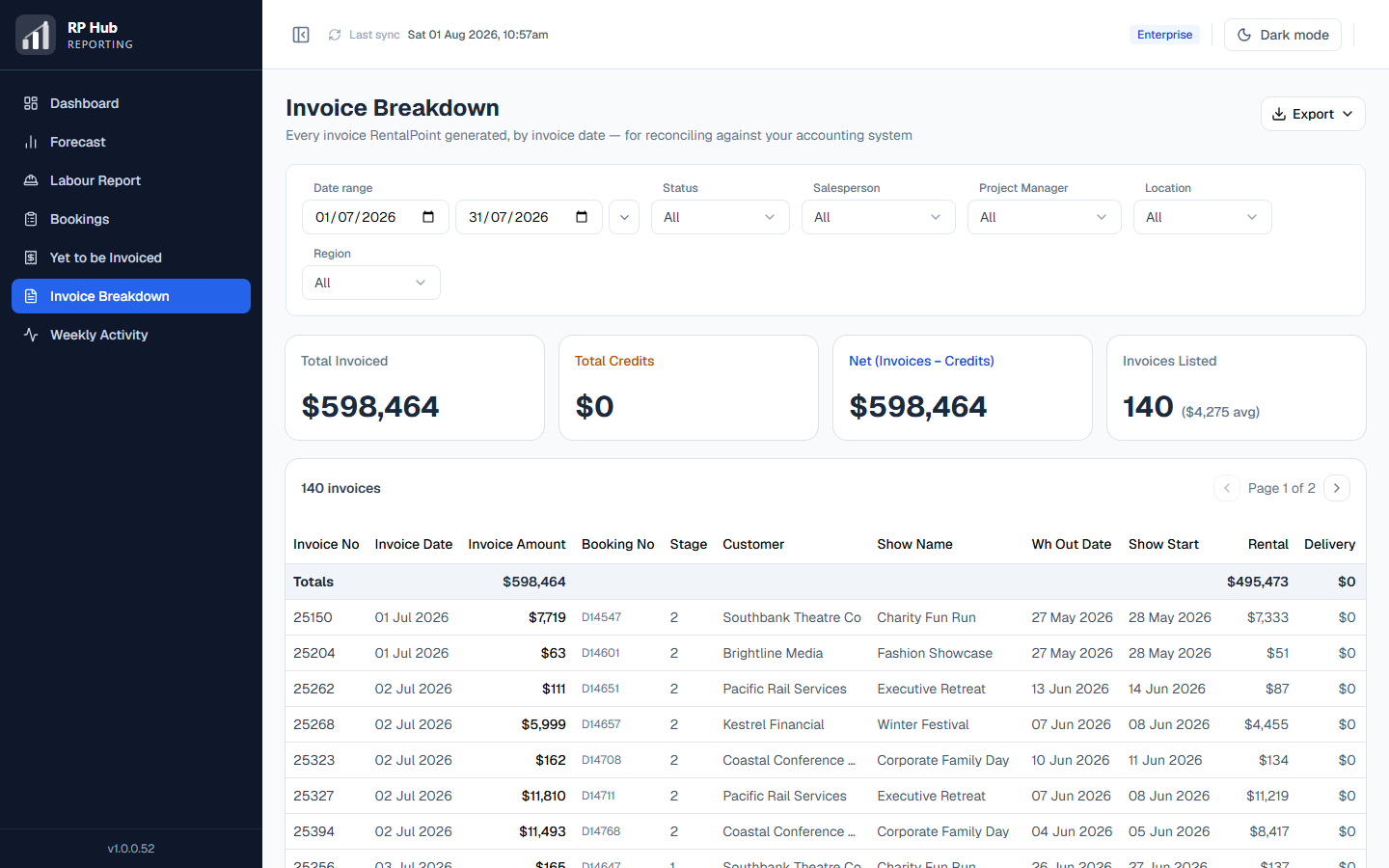
Task: Navigate to Bookings
Action: [x=131, y=219]
